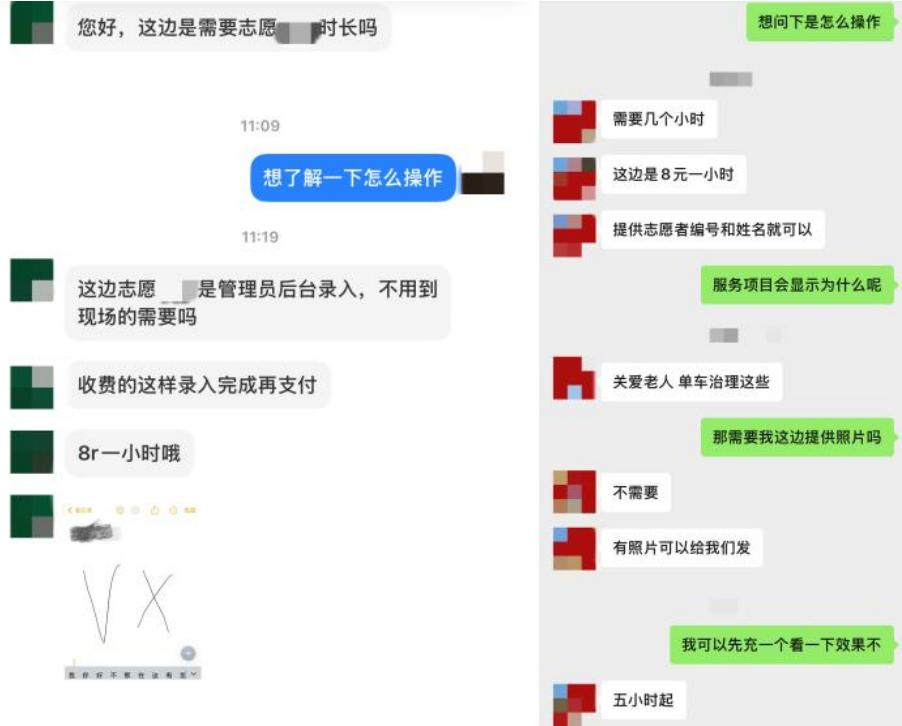Tap the '提供志愿者编号和姓名就可以' message bubble
902x726 pixels.
pos(712,230)
